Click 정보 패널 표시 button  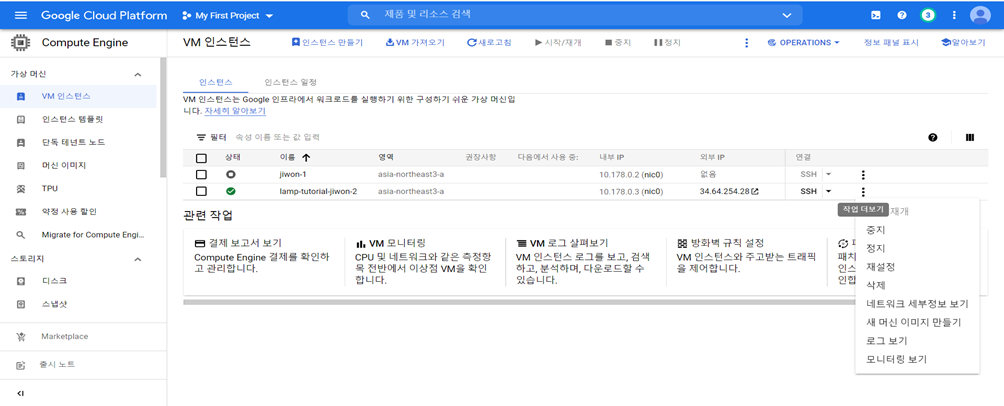[891, 43]
